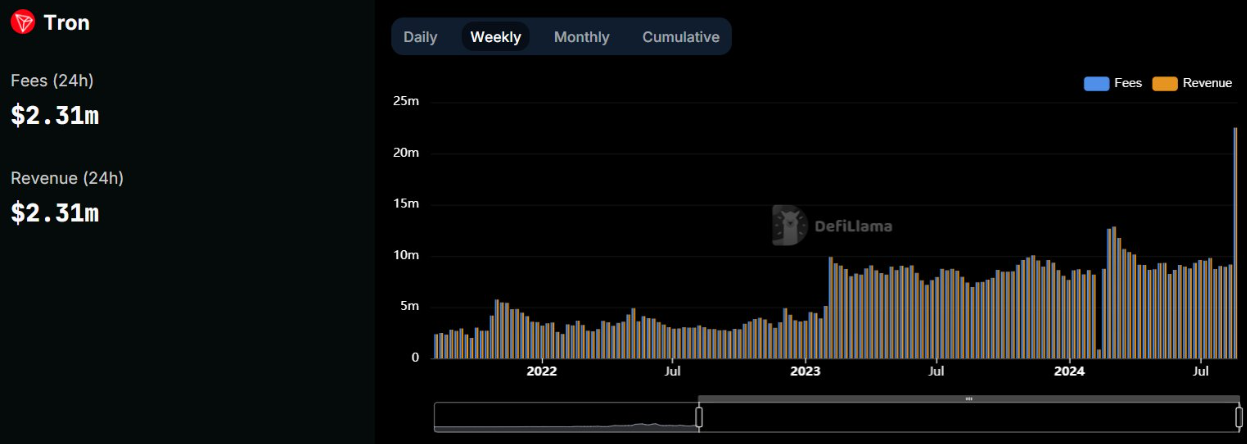Viewport: 1247px width, 444px height.
Task: Click the 15m y-axis label
Action: tap(406, 204)
